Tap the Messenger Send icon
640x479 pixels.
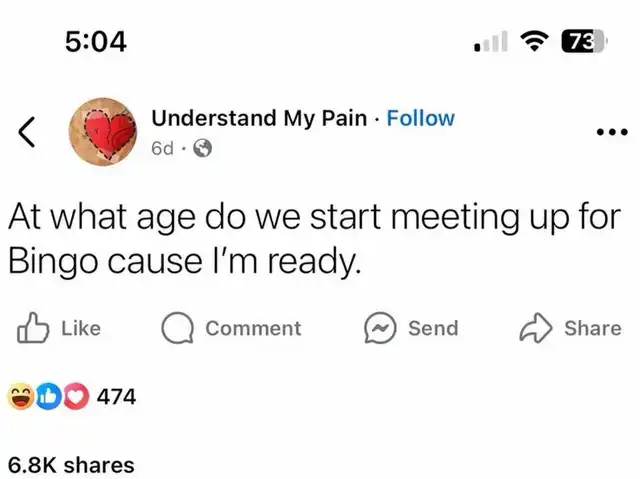tap(379, 328)
